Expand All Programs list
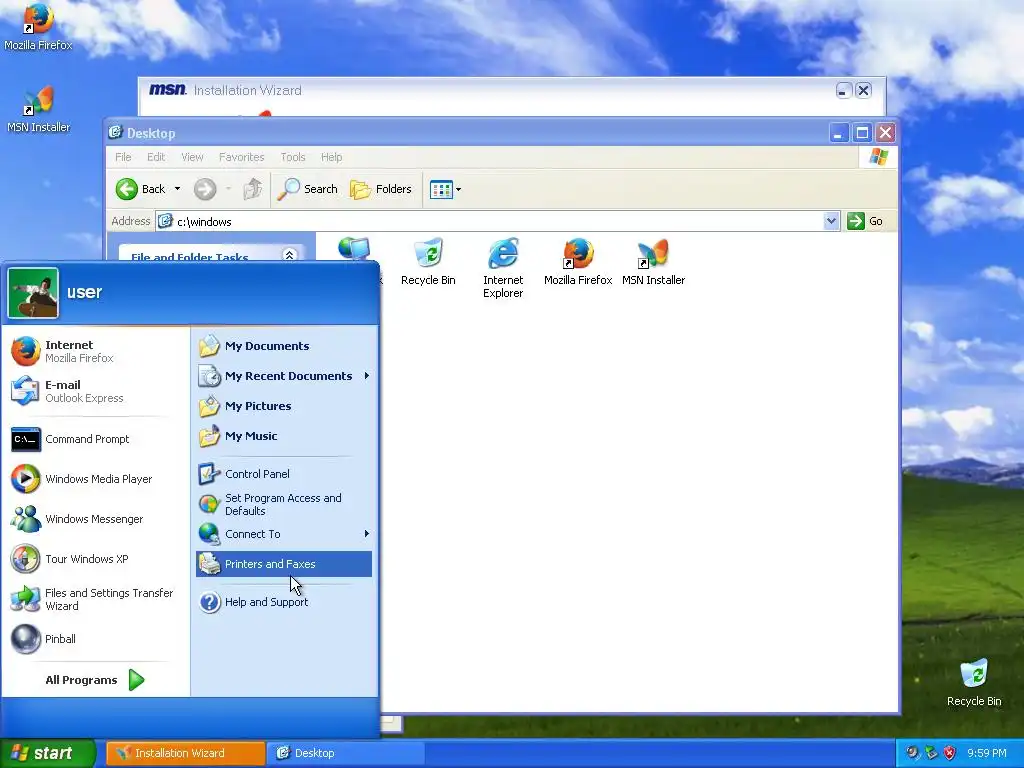Image resolution: width=1024 pixels, height=768 pixels. [95, 680]
